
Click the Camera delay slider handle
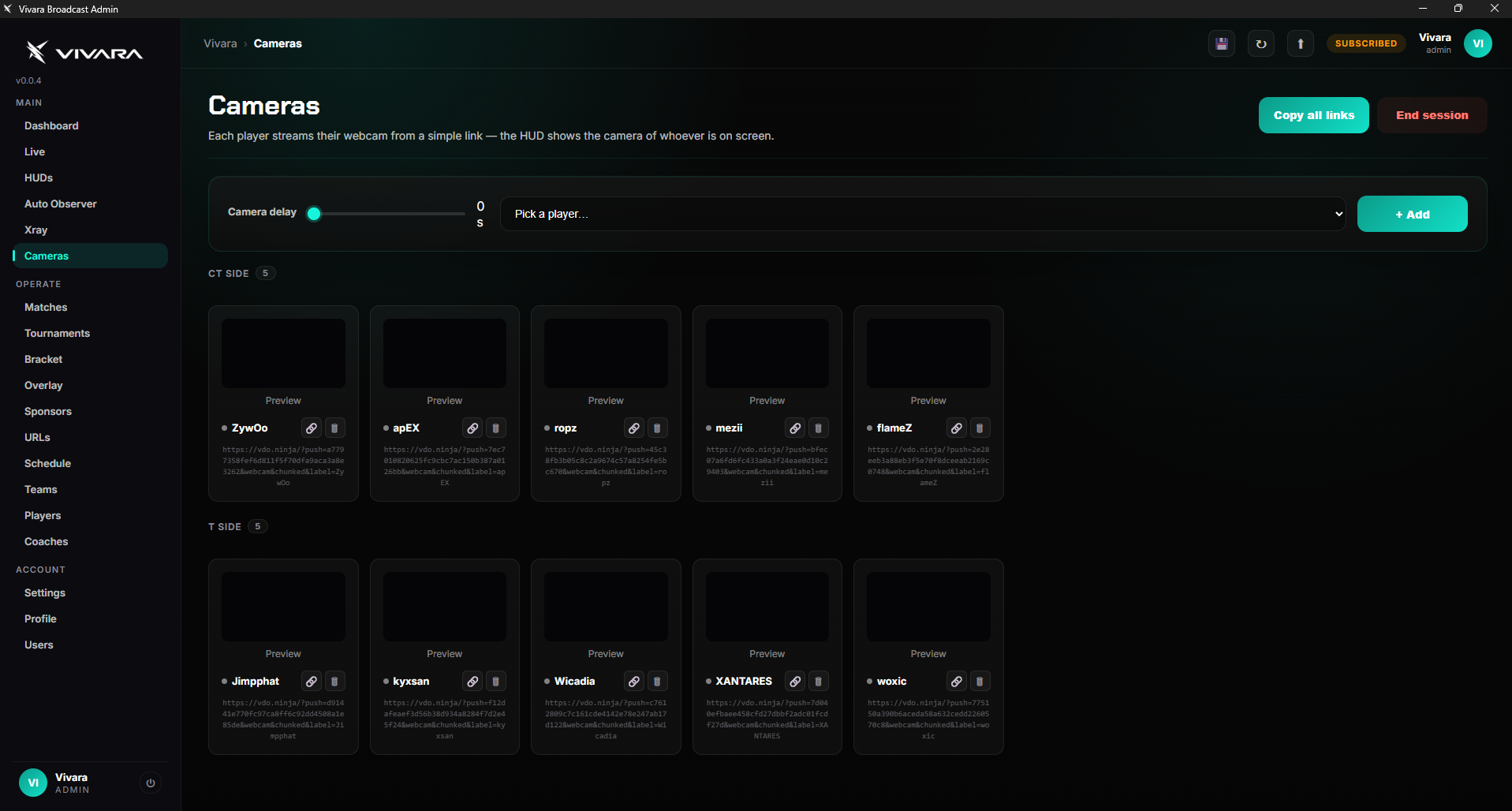coord(314,213)
